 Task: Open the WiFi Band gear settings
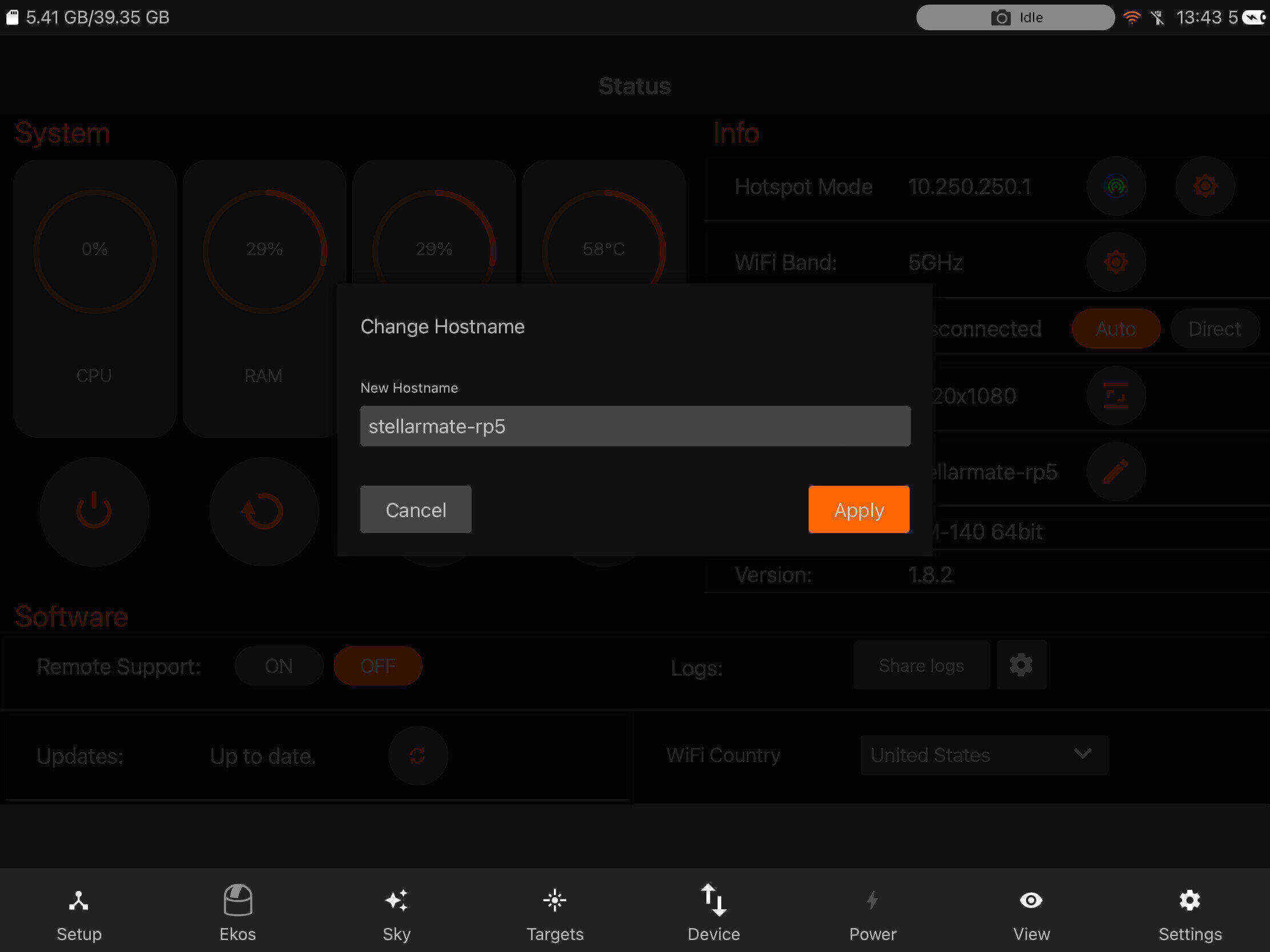click(x=1116, y=262)
